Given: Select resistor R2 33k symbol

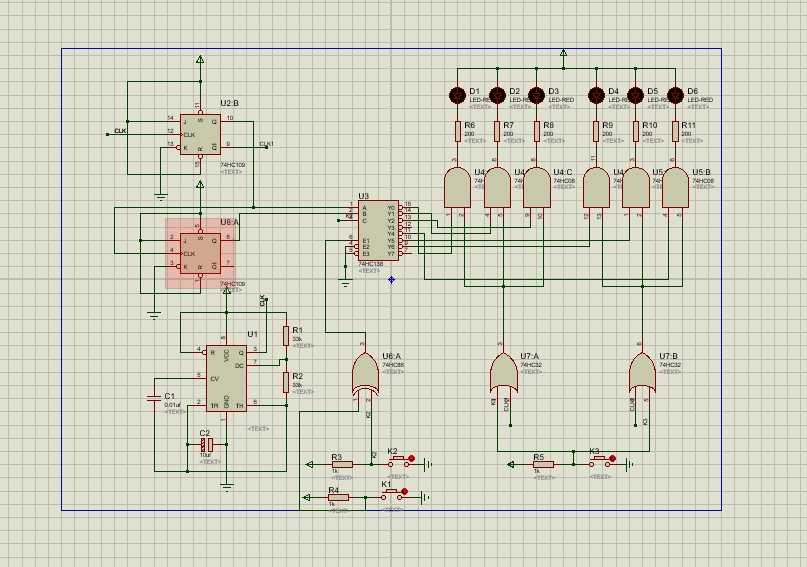Looking at the screenshot, I should click(286, 382).
